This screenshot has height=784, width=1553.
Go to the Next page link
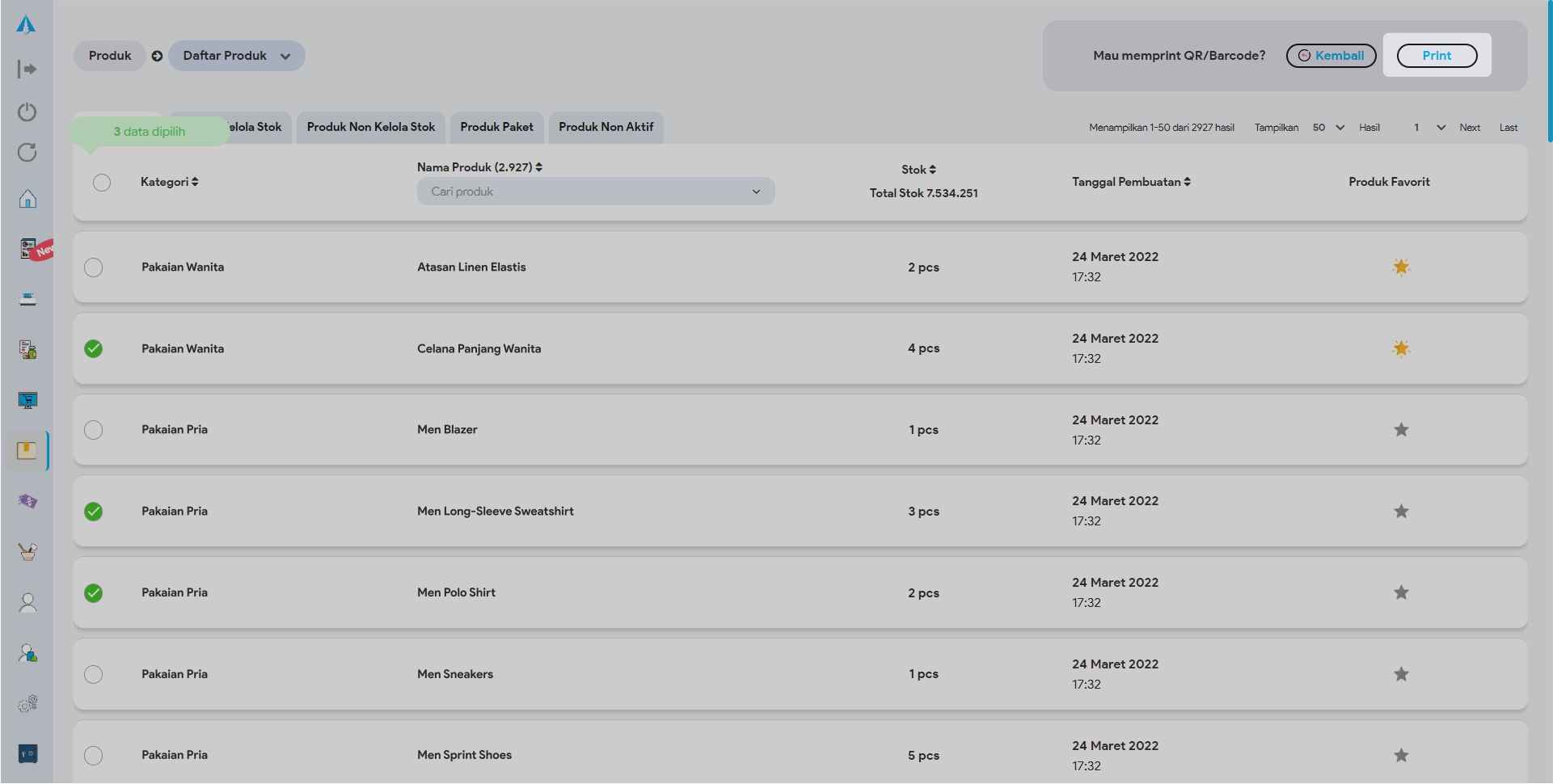click(x=1469, y=128)
